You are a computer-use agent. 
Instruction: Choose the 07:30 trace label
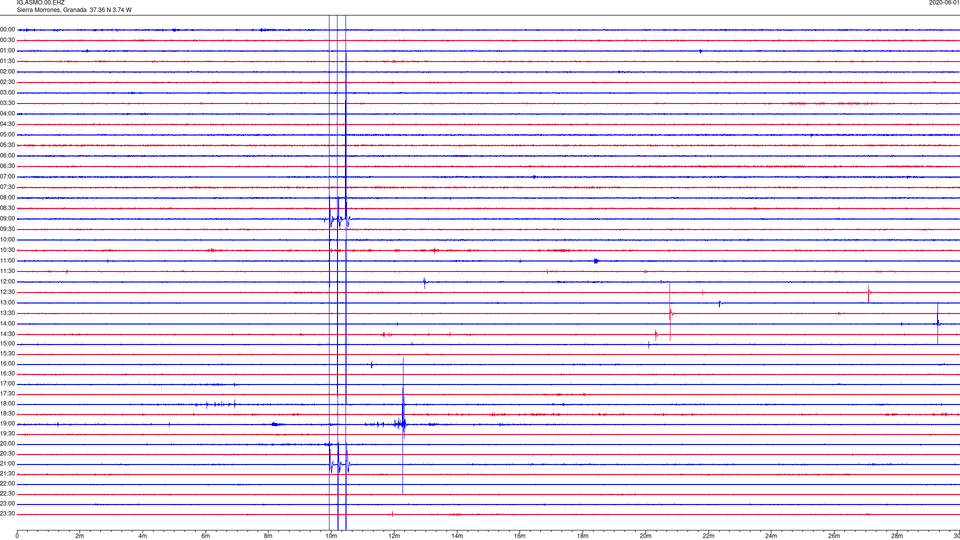click(7, 187)
